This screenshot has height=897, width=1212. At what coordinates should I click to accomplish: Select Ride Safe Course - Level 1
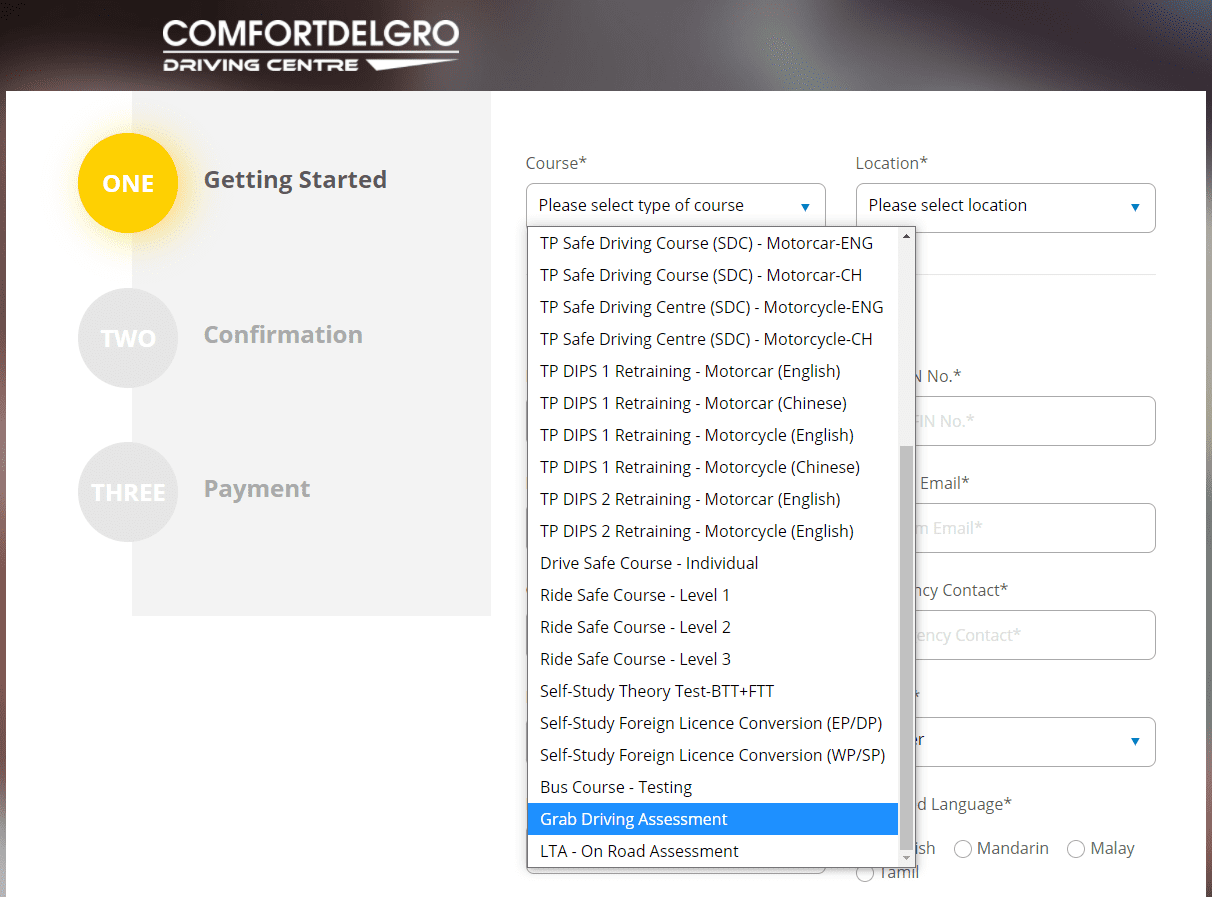pos(712,595)
